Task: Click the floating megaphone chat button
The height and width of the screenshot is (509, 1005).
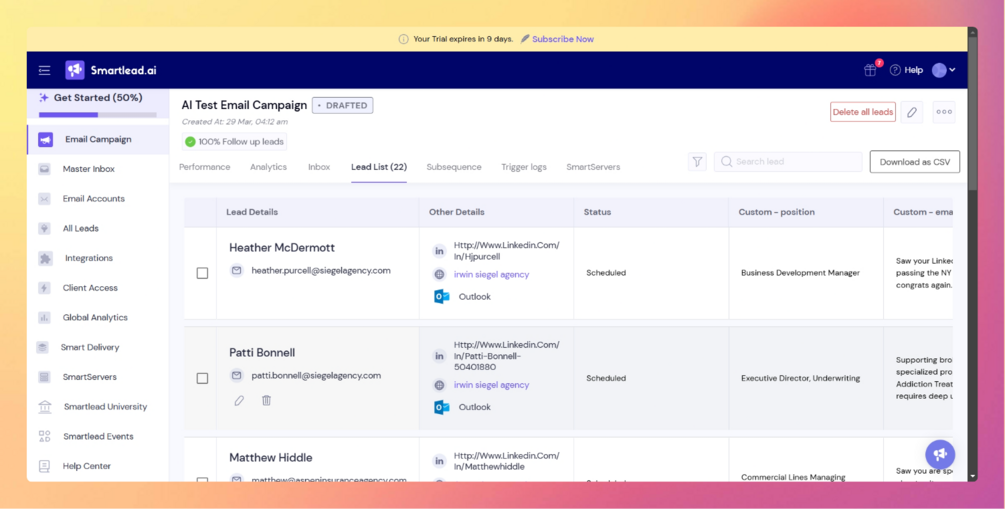Action: point(940,455)
